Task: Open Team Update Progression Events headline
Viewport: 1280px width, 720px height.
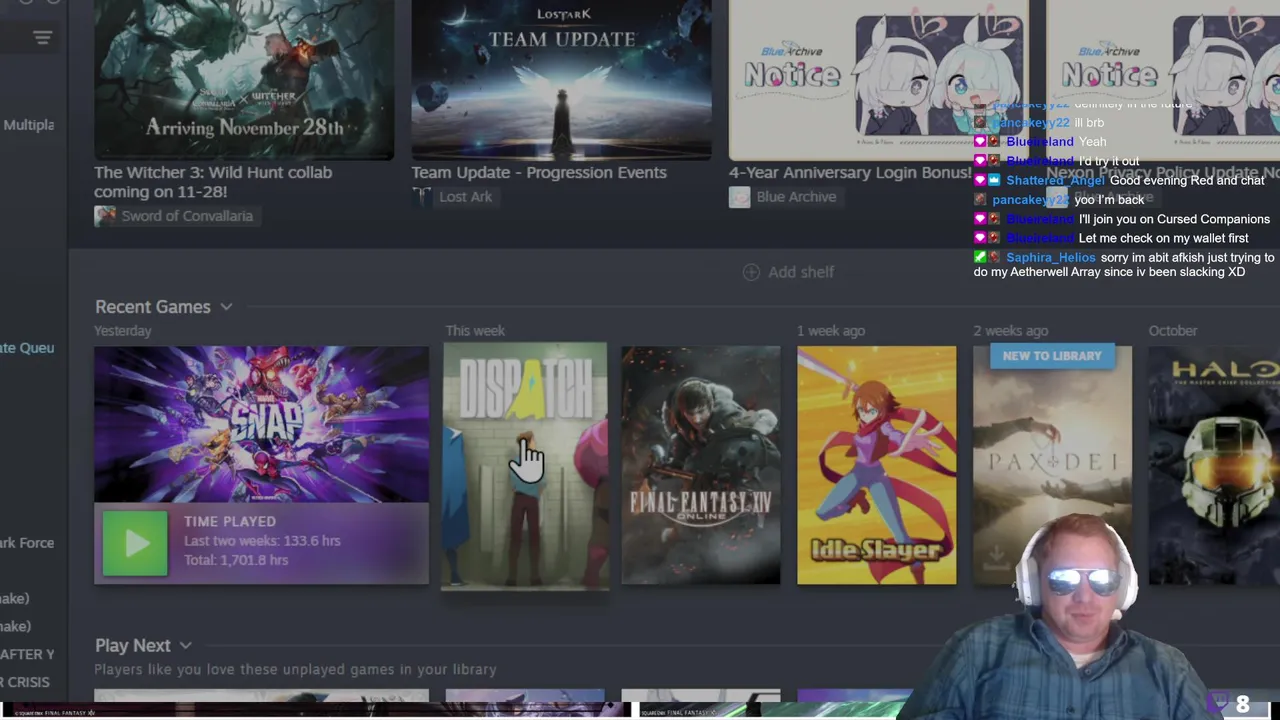Action: click(x=539, y=173)
